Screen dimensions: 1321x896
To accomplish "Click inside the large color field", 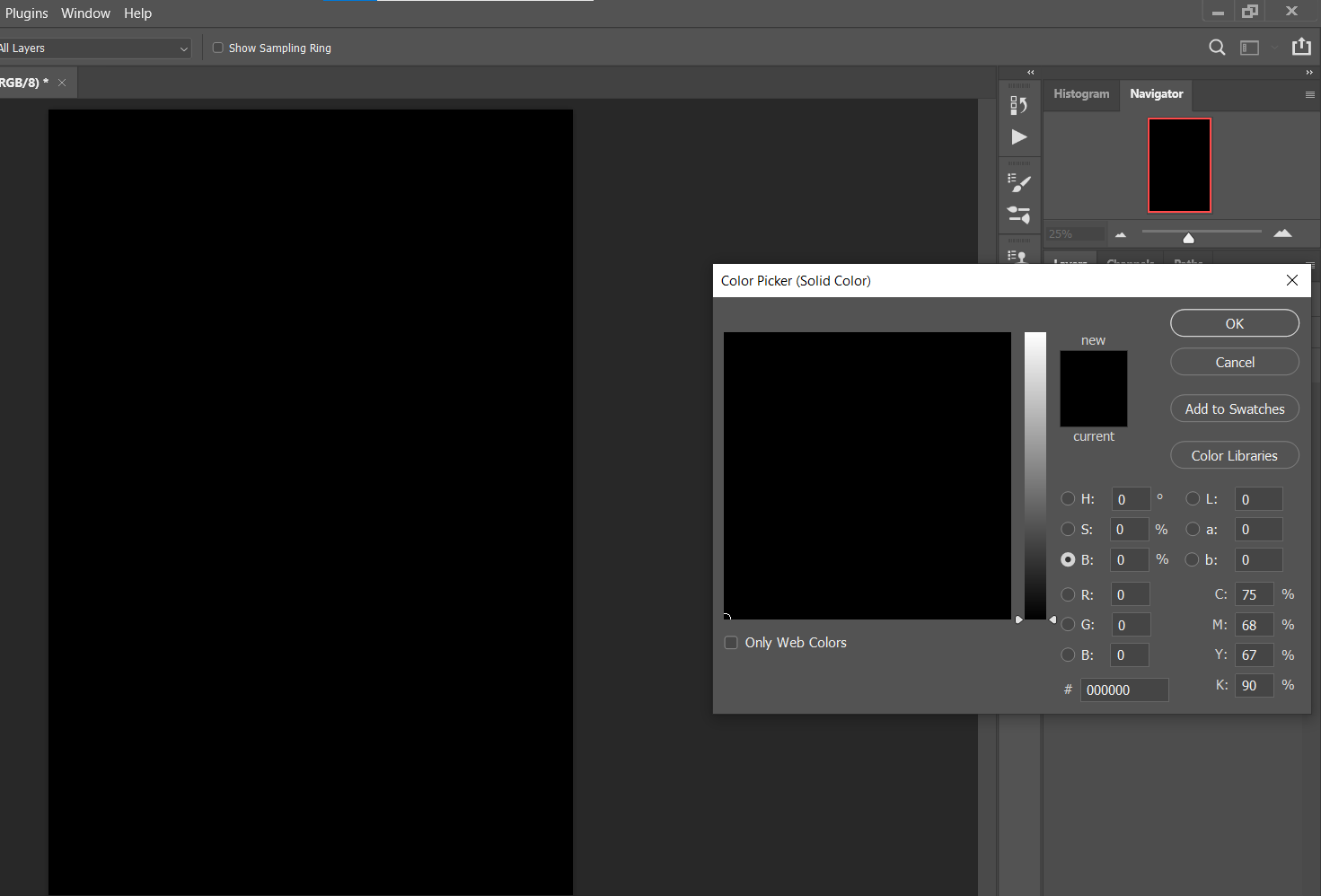I will 867,476.
